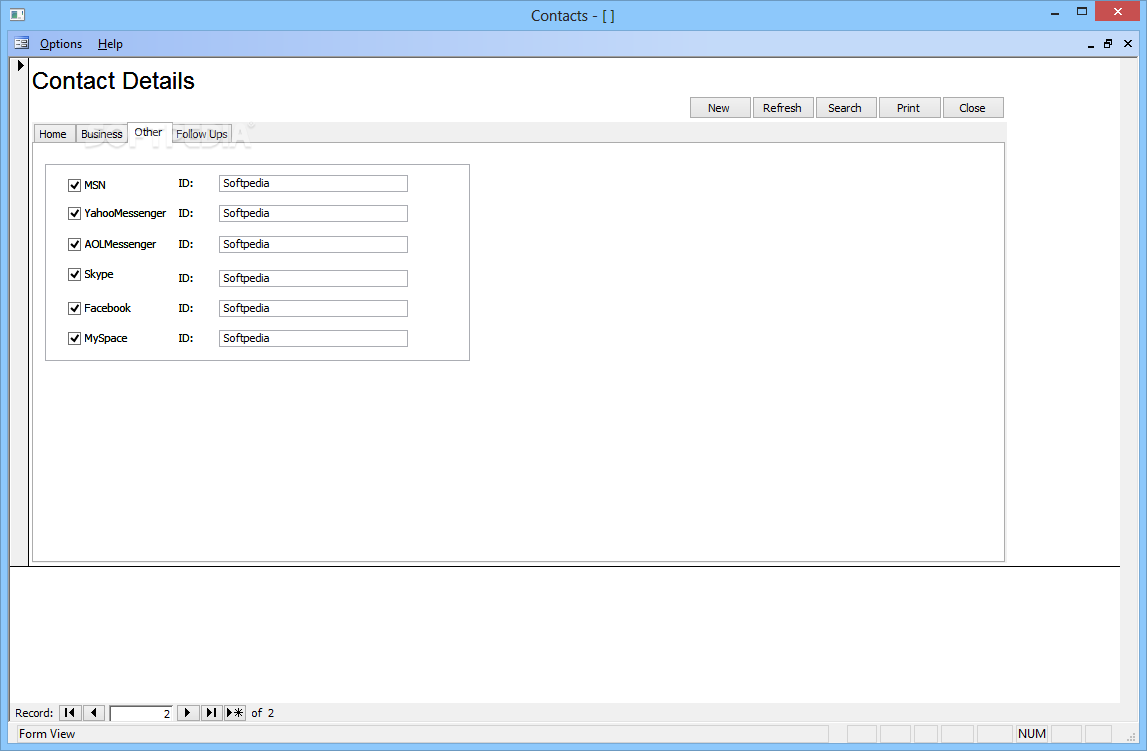Click the Contacts application icon in title bar

pos(18,15)
